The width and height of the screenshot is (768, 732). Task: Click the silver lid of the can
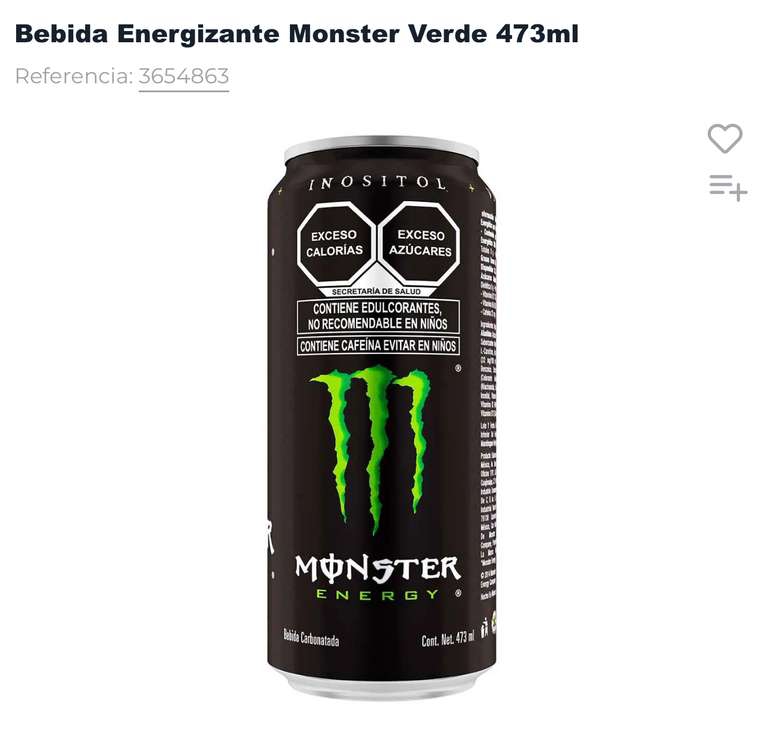click(382, 148)
